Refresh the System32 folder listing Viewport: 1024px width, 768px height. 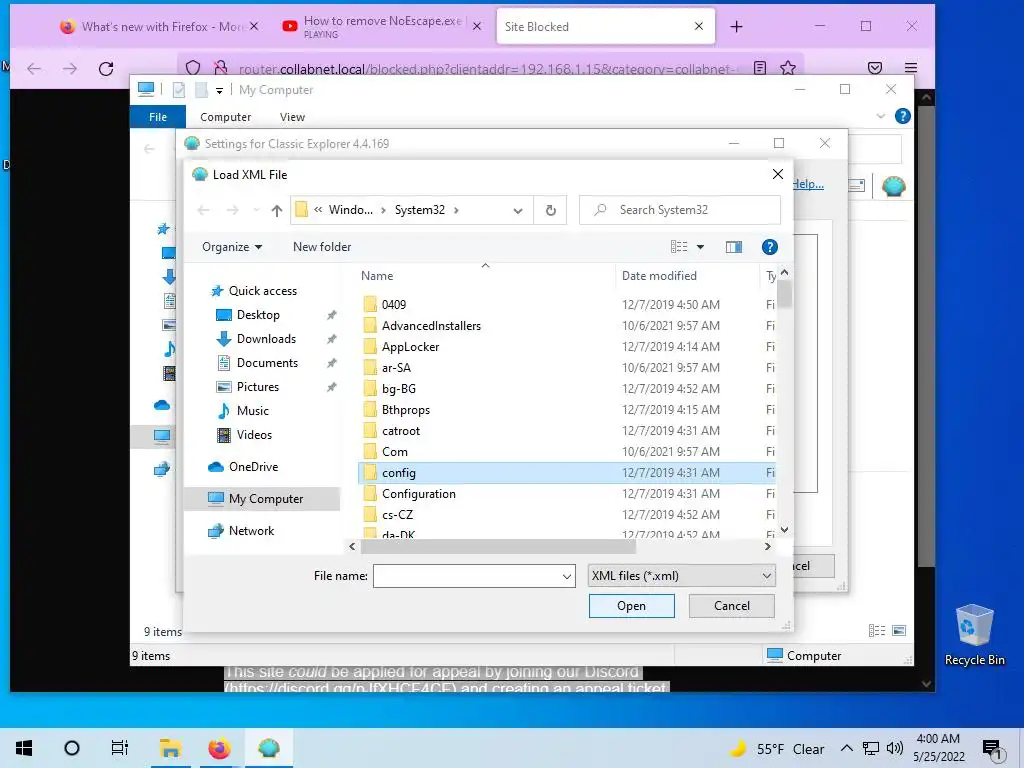point(551,210)
